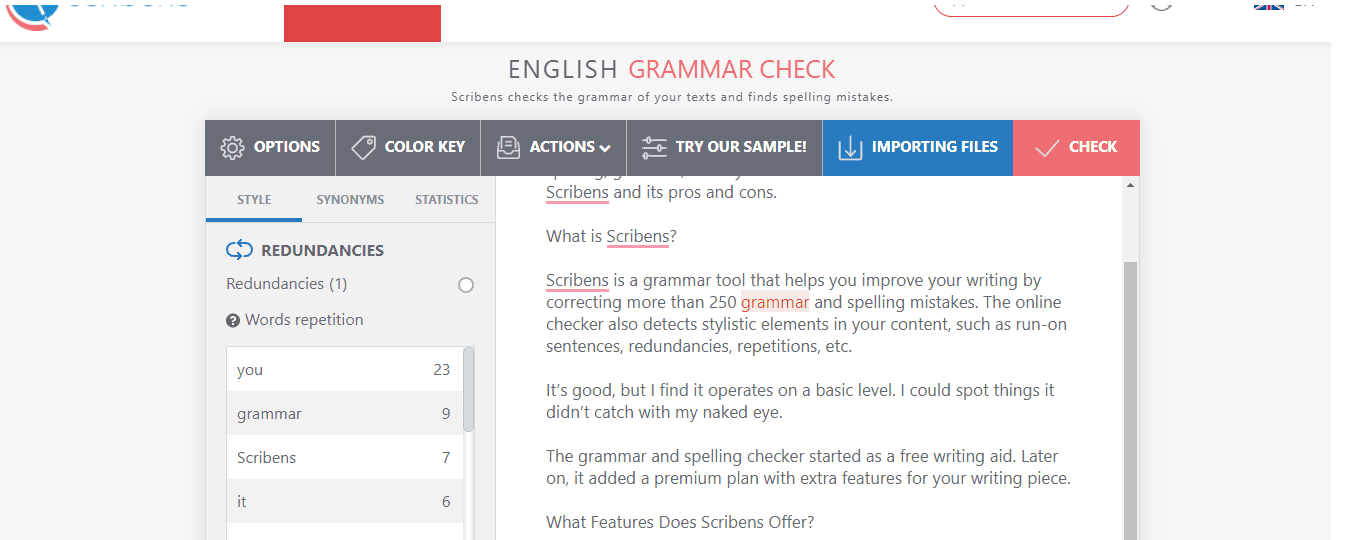Image resolution: width=1366 pixels, height=540 pixels.
Task: Click the ENGLISH GRAMMAR CHECK heading
Action: pyautogui.click(x=671, y=69)
